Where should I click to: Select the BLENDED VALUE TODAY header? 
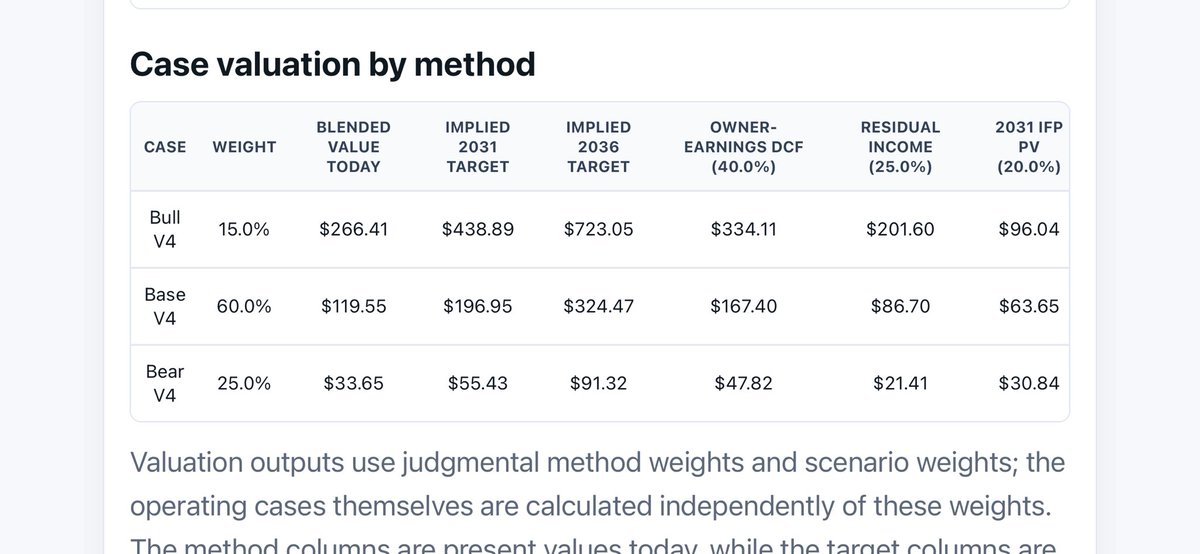[353, 147]
